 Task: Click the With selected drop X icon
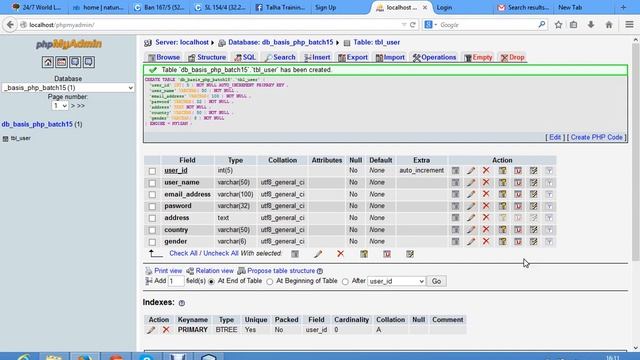(x=340, y=254)
